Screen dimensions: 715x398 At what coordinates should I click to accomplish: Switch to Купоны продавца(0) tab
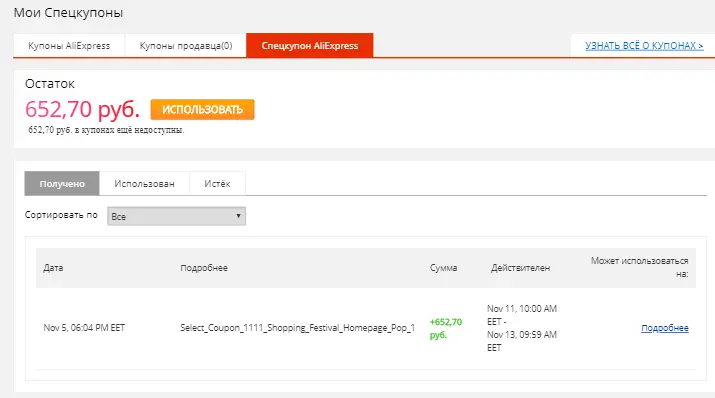[x=186, y=46]
